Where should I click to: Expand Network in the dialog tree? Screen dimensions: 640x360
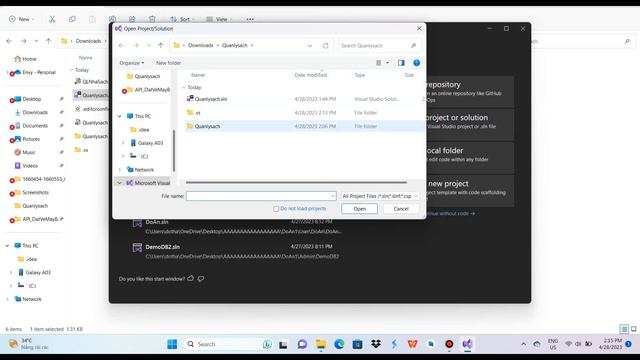(120, 169)
